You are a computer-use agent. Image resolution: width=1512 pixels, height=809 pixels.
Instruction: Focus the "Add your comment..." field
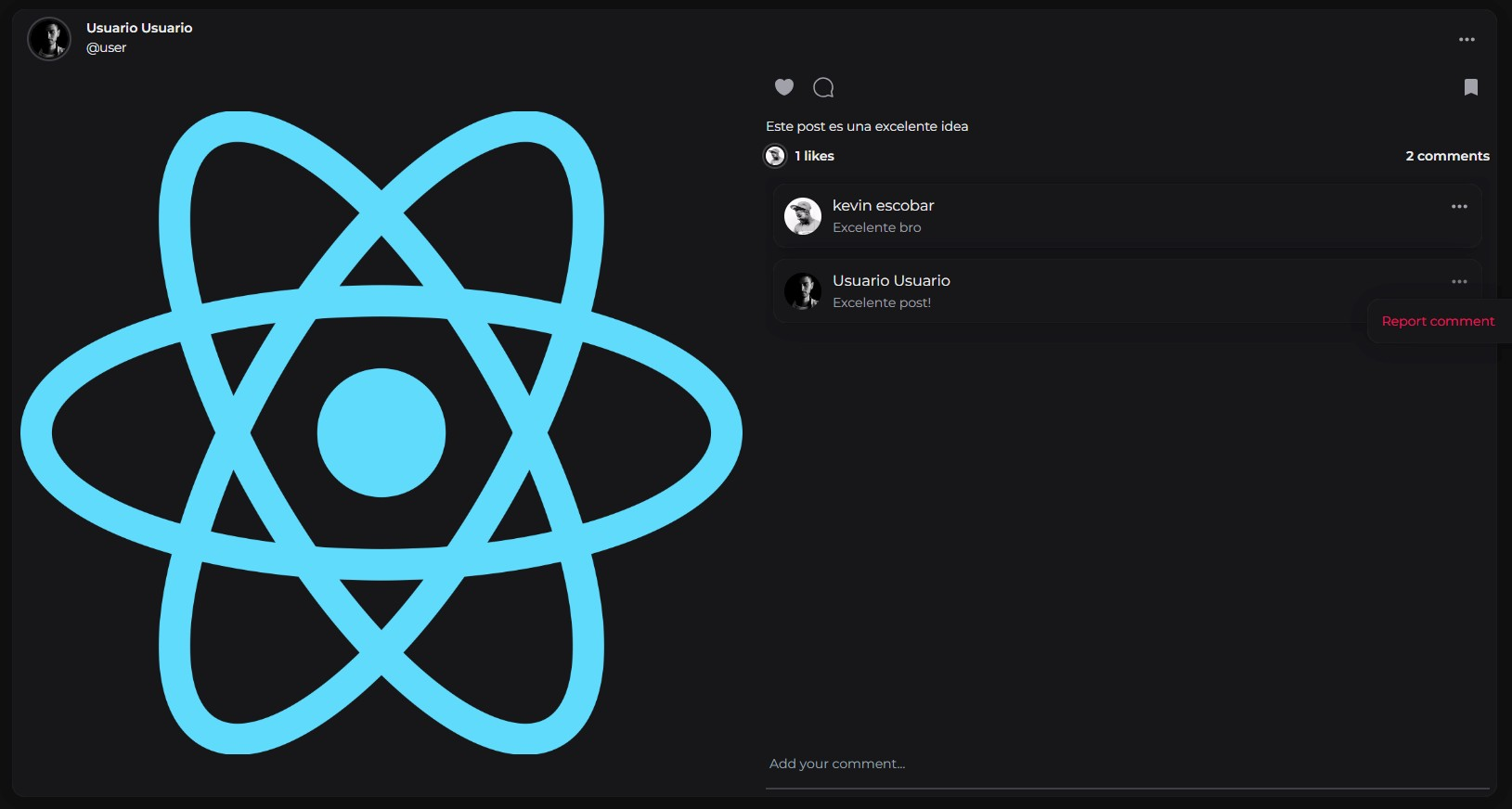[1127, 764]
